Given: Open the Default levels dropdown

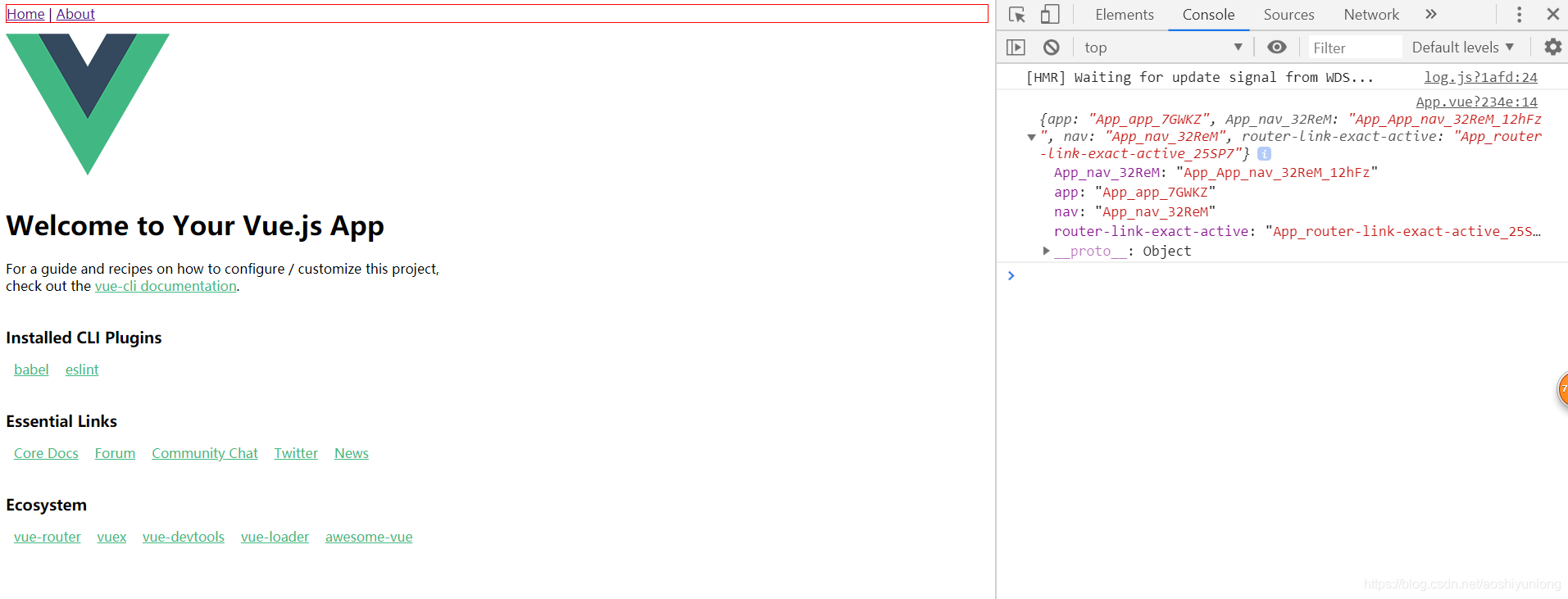Looking at the screenshot, I should pyautogui.click(x=1463, y=48).
